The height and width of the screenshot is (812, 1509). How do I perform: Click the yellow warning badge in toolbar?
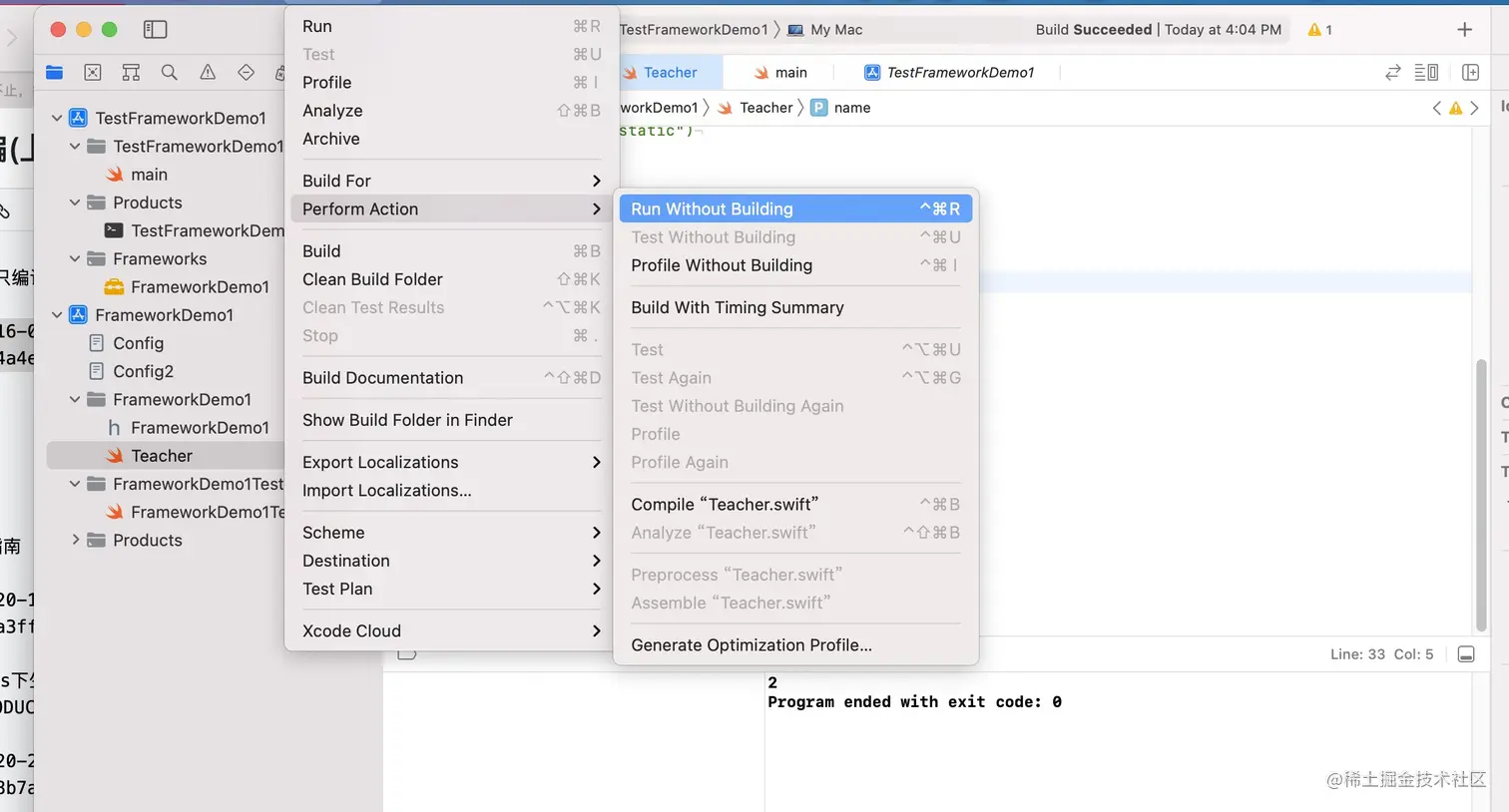coord(1320,30)
